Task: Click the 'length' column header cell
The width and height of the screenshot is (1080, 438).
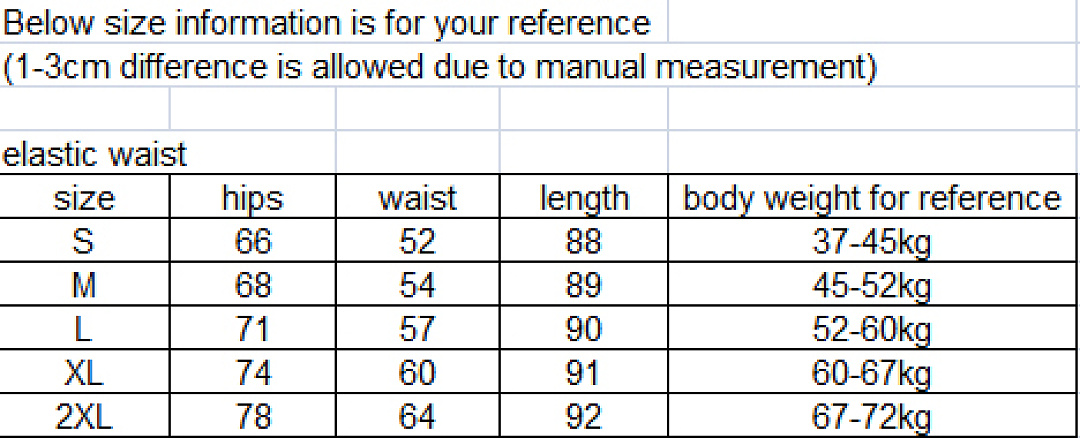Action: [x=583, y=197]
